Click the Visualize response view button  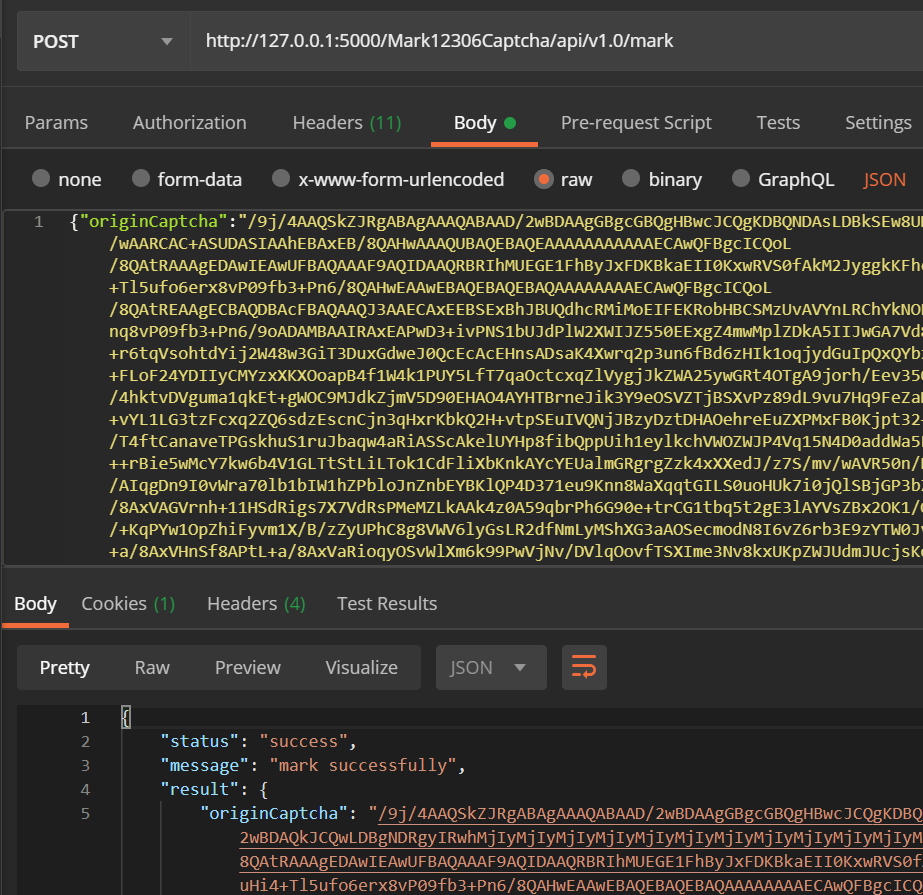[361, 668]
